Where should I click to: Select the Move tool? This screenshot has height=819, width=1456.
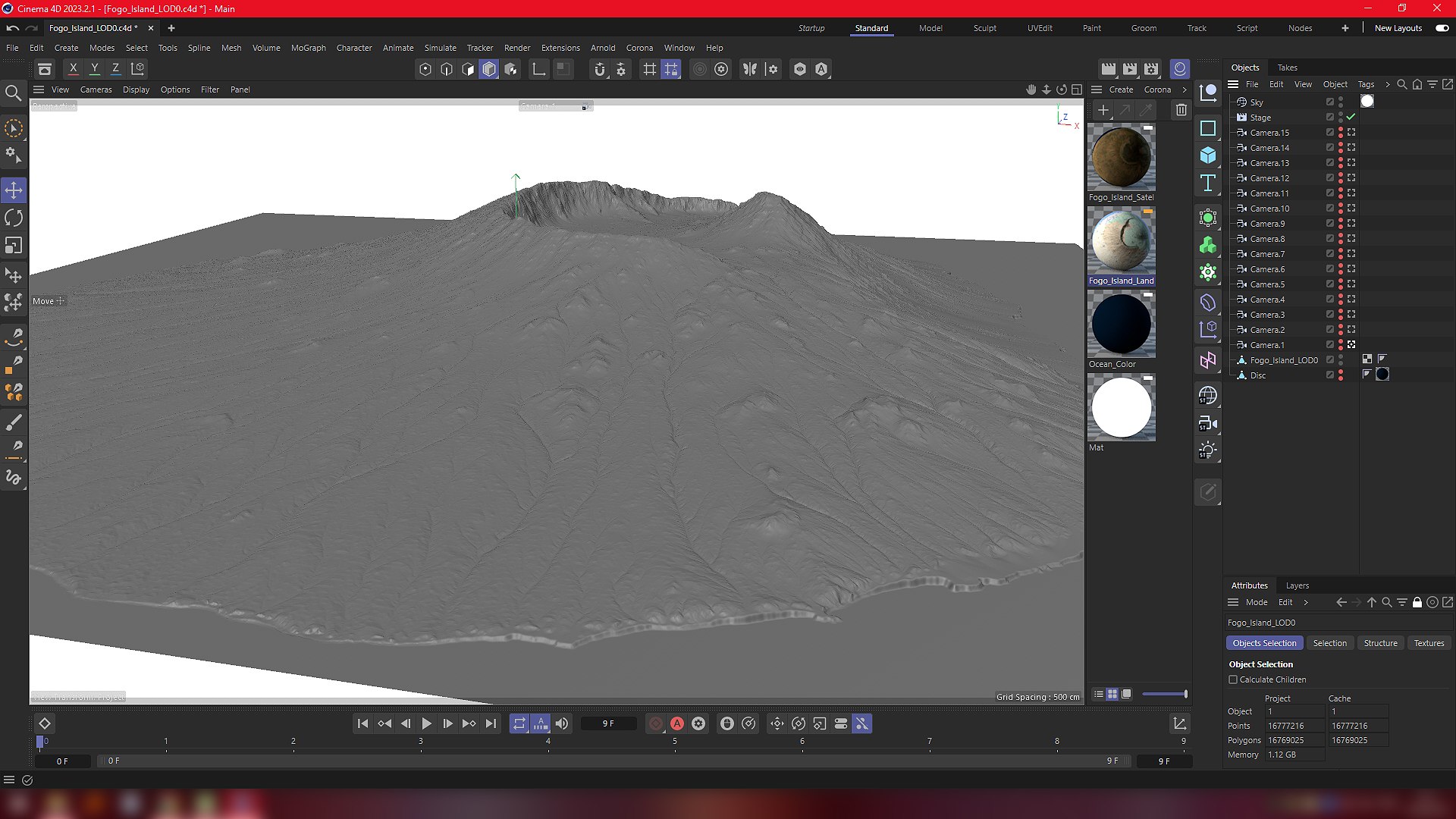click(x=14, y=190)
